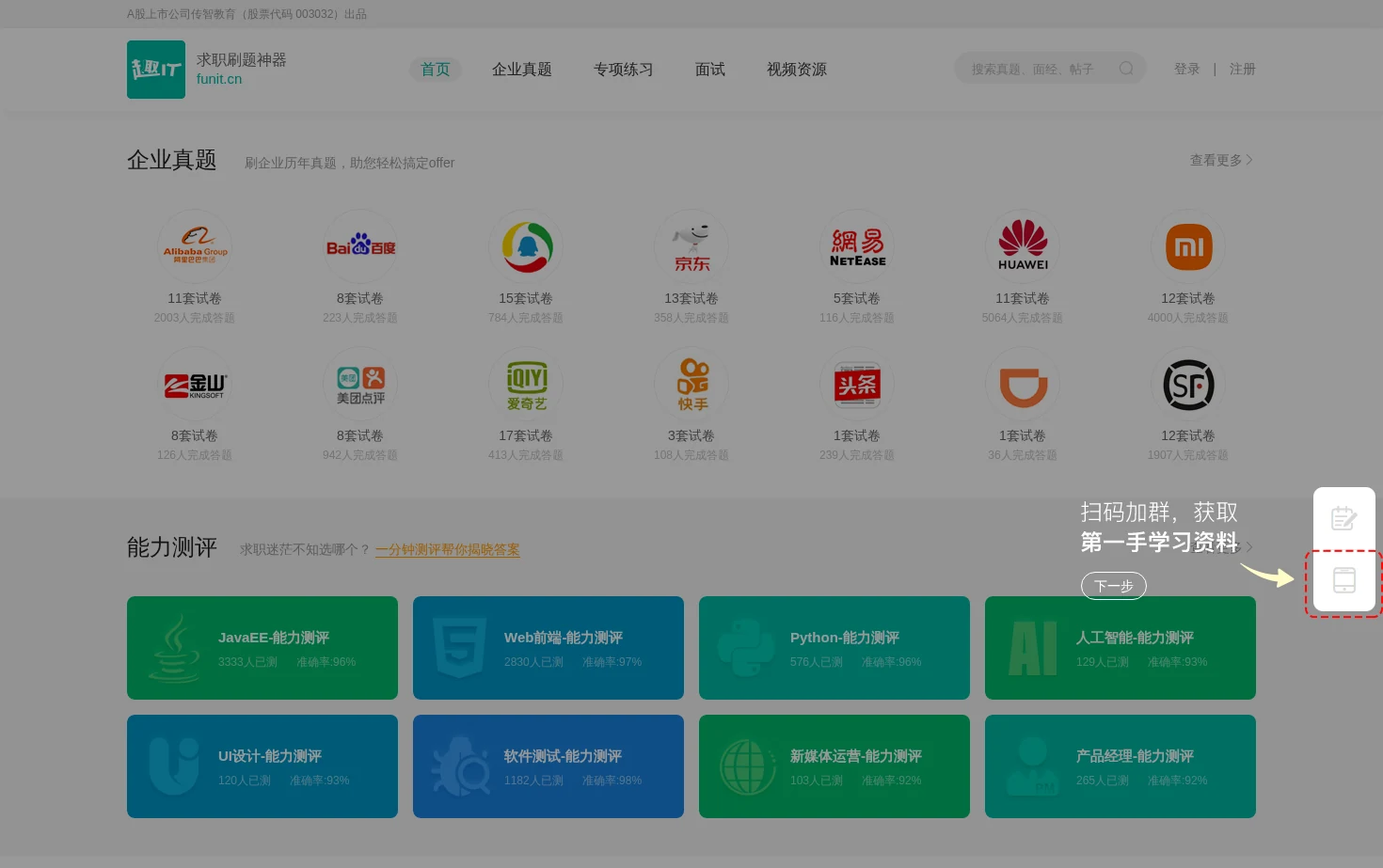Click the 11套试卷 text under Alibaba
Image resolution: width=1383 pixels, height=868 pixels.
[195, 298]
